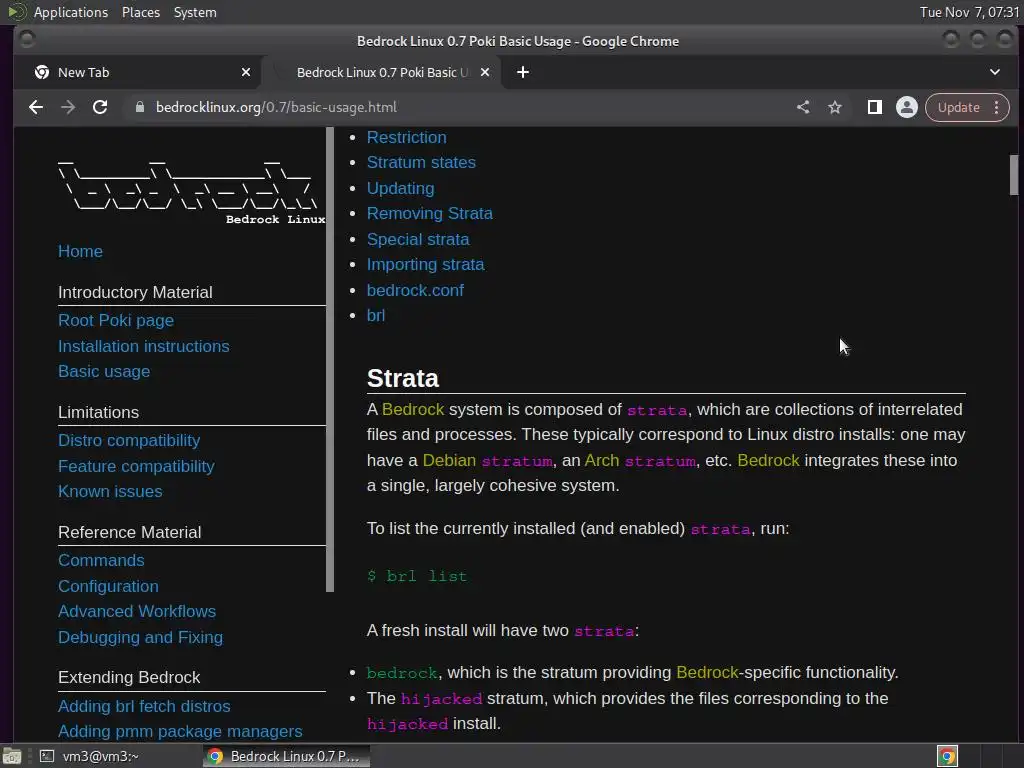Image resolution: width=1024 pixels, height=768 pixels.
Task: Open Advanced Workflows link
Action: 136,612
